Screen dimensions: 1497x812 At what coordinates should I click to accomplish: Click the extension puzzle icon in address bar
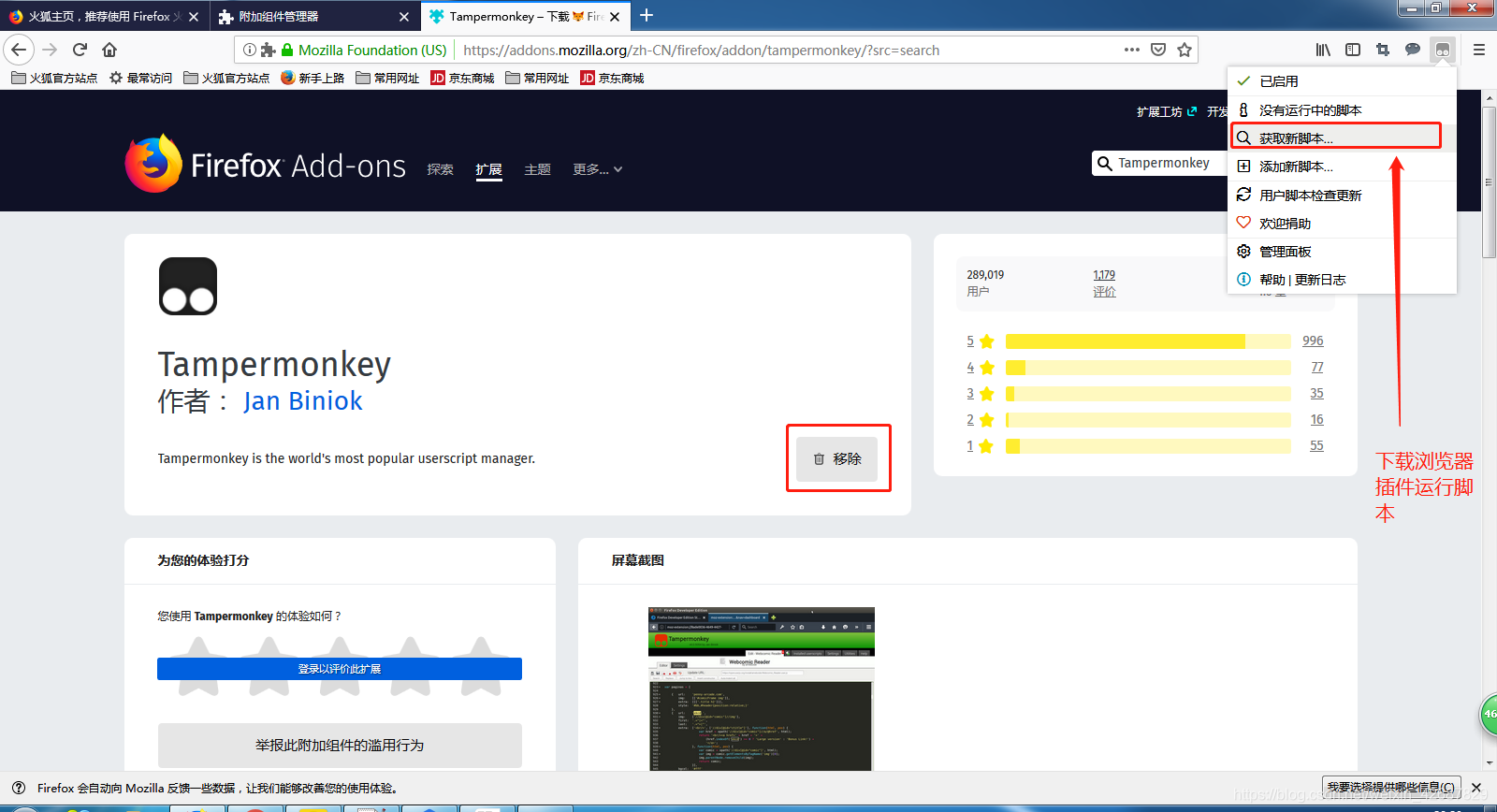coord(268,50)
